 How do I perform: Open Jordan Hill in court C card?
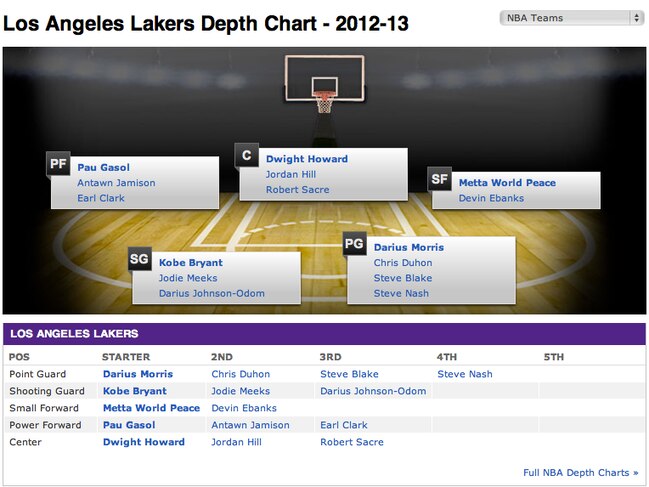click(291, 174)
